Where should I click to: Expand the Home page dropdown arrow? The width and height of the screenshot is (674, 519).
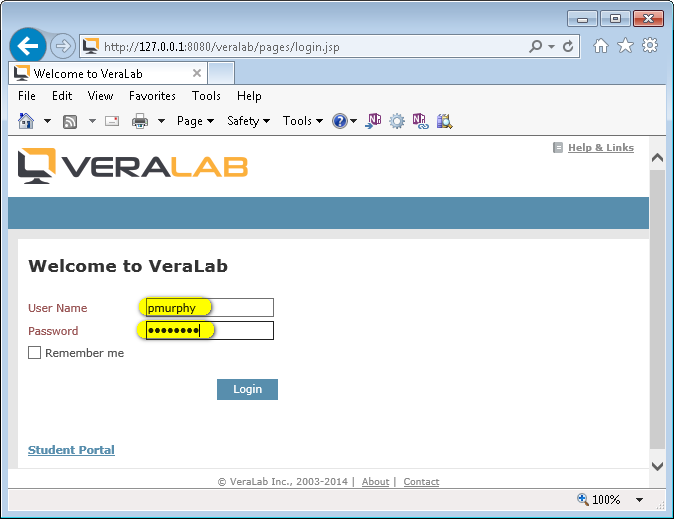[x=47, y=121]
